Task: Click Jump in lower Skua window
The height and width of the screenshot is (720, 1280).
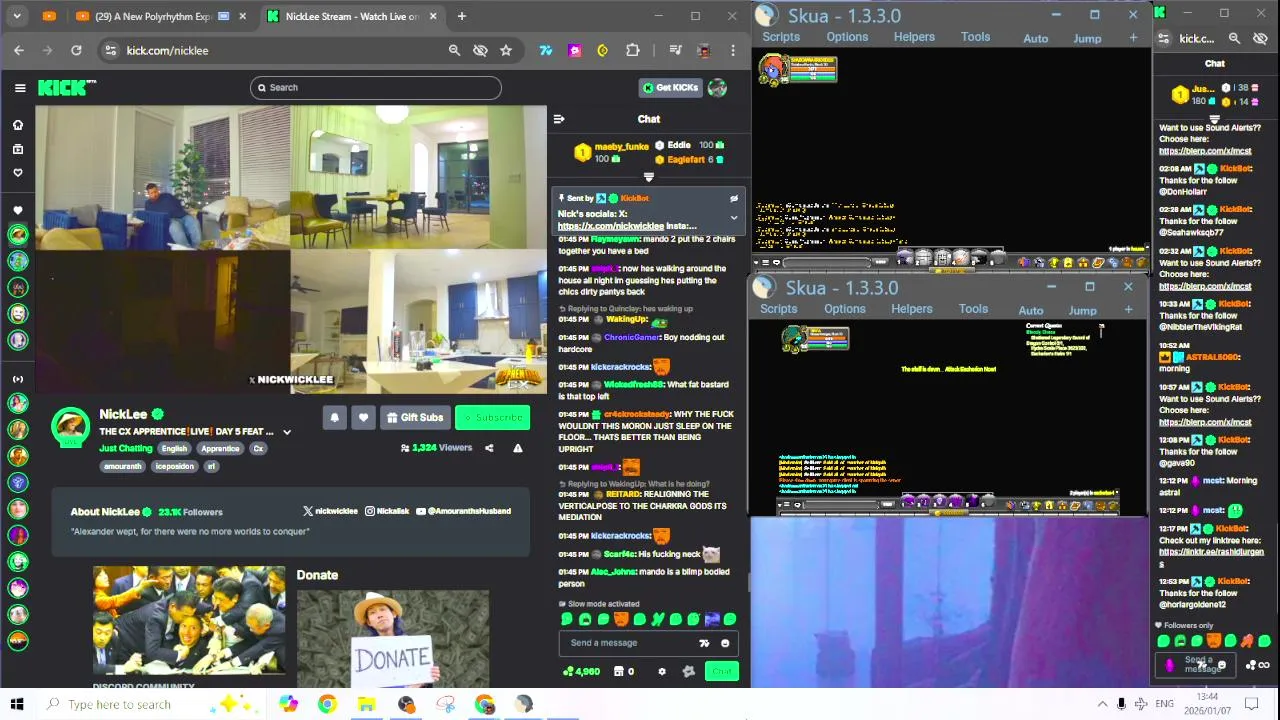Action: coord(1082,310)
